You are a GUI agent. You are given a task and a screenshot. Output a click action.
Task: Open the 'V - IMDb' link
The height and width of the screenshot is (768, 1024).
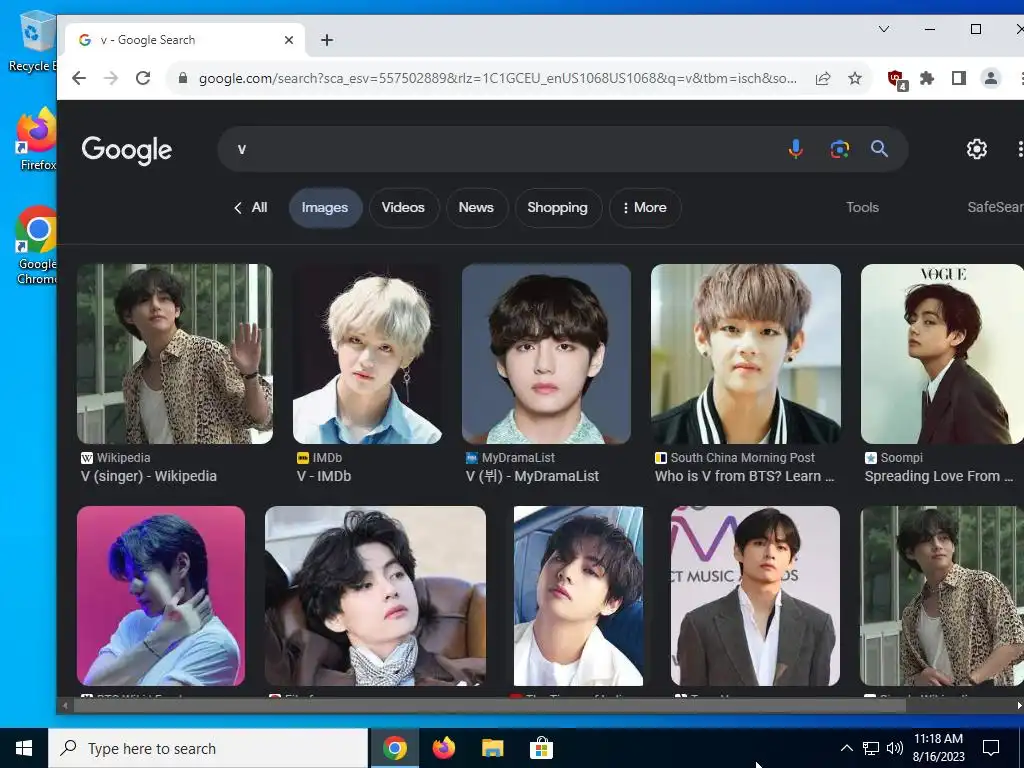point(324,476)
